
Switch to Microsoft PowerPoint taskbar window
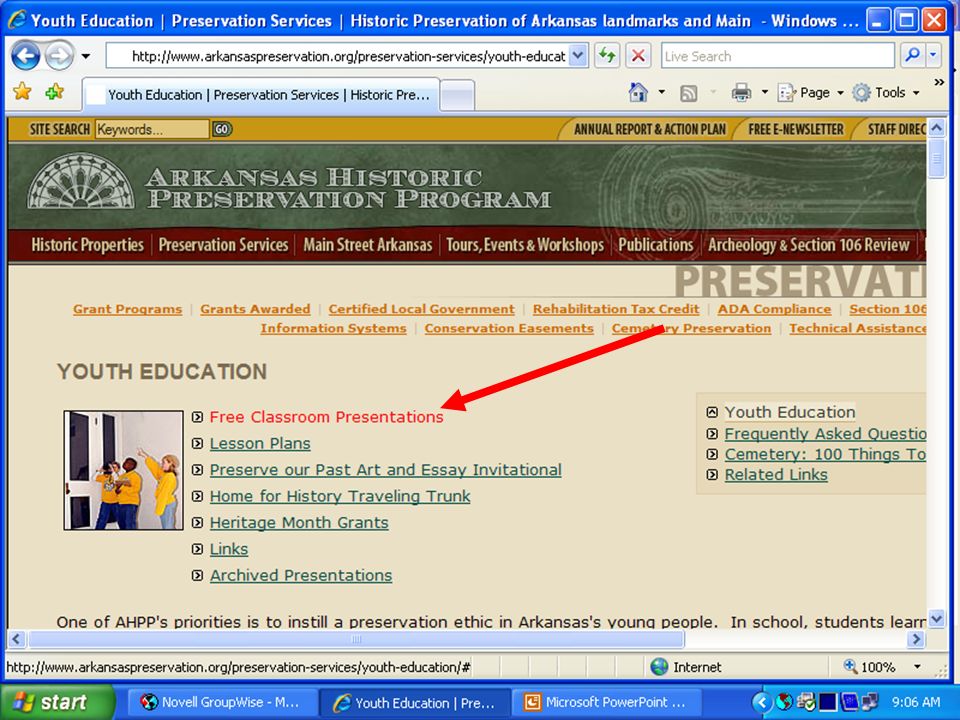click(606, 702)
